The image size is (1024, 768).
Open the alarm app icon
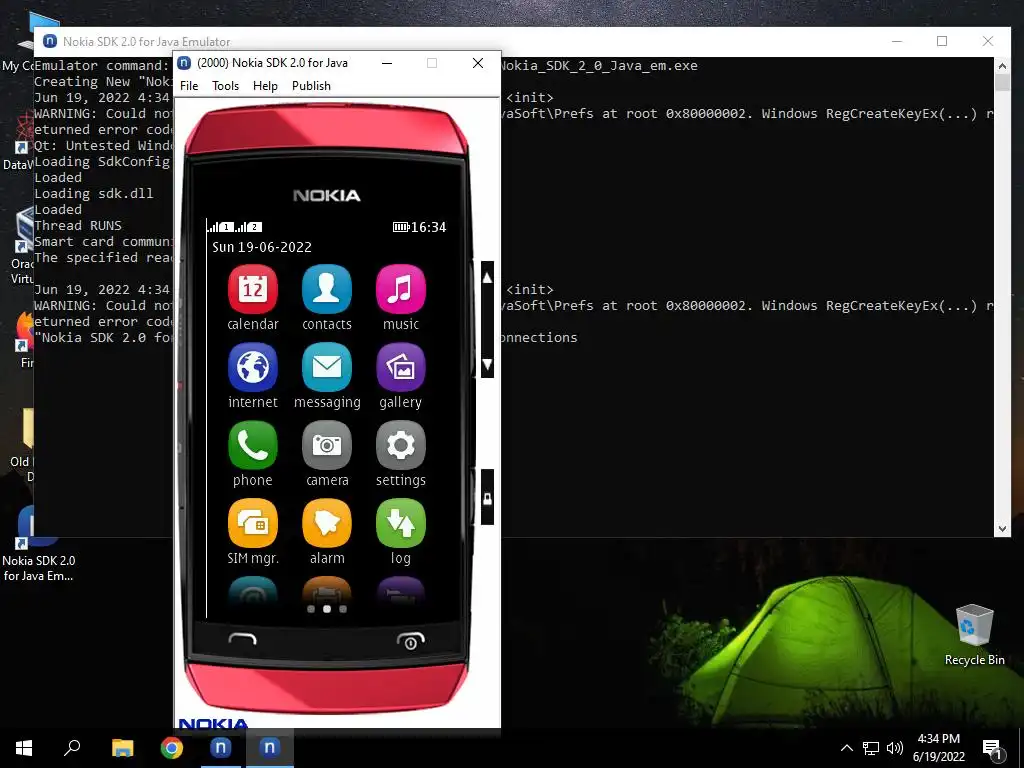point(327,523)
